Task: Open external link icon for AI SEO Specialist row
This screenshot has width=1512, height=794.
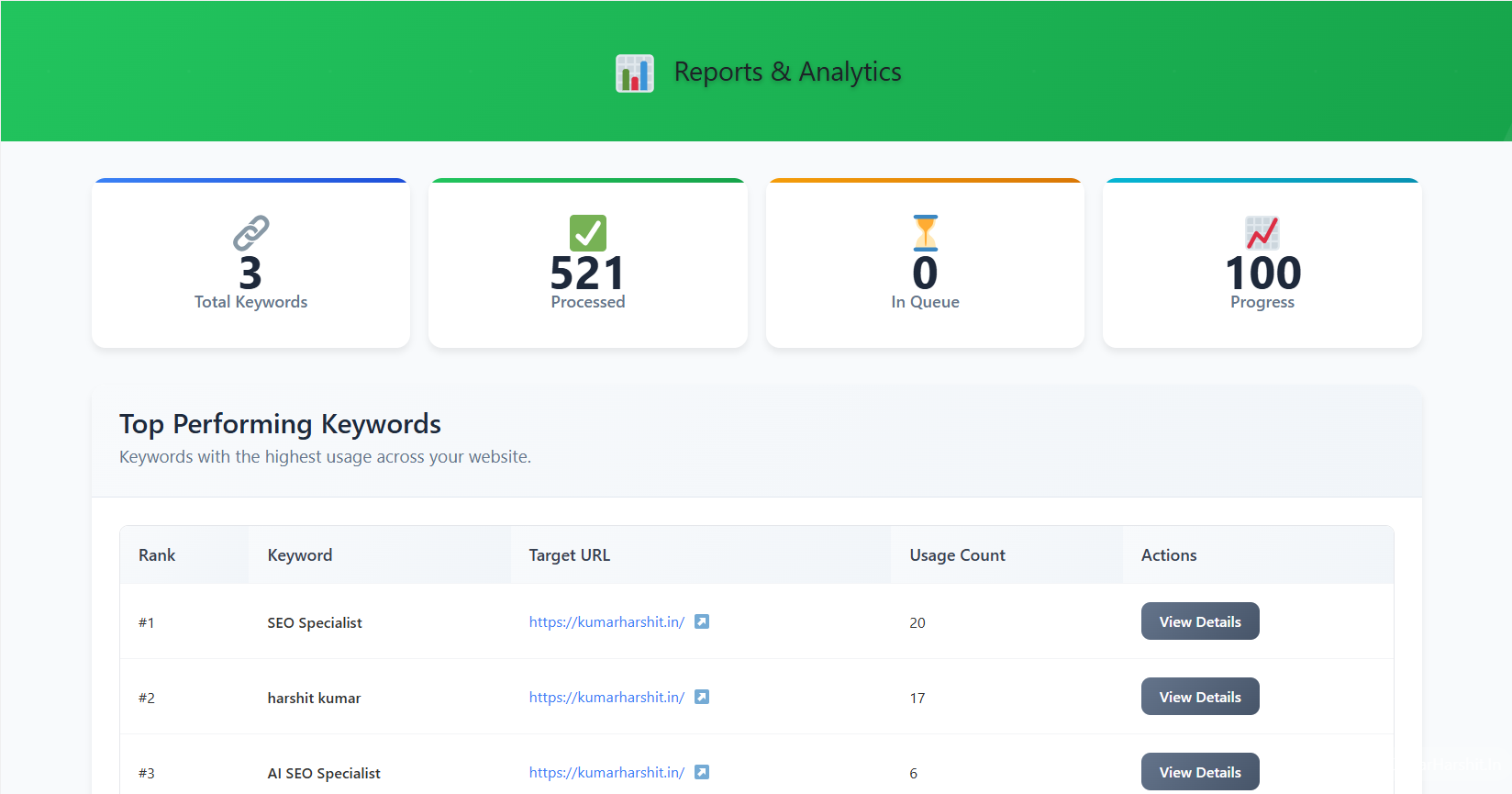Action: coord(702,773)
